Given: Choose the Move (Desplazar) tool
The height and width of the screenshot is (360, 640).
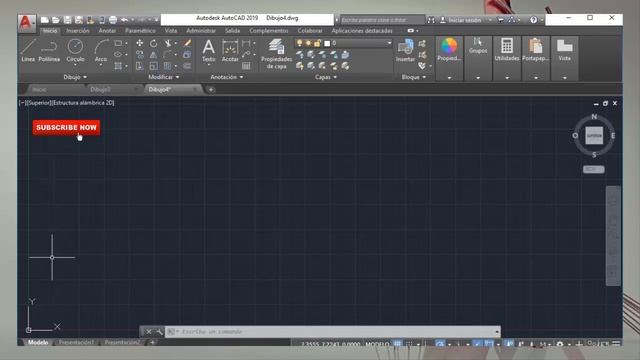Looking at the screenshot, I should (140, 43).
